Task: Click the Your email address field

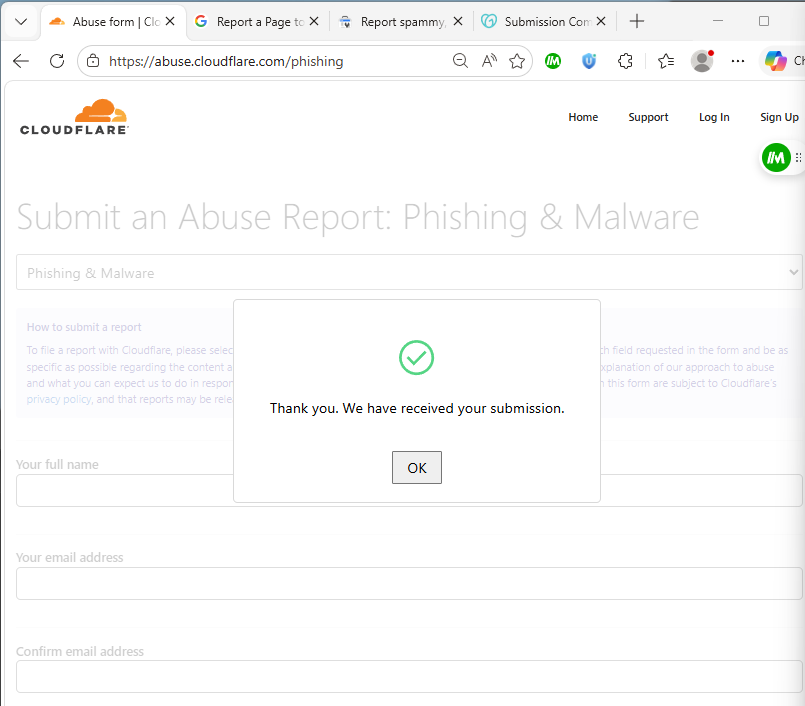Action: 409,583
